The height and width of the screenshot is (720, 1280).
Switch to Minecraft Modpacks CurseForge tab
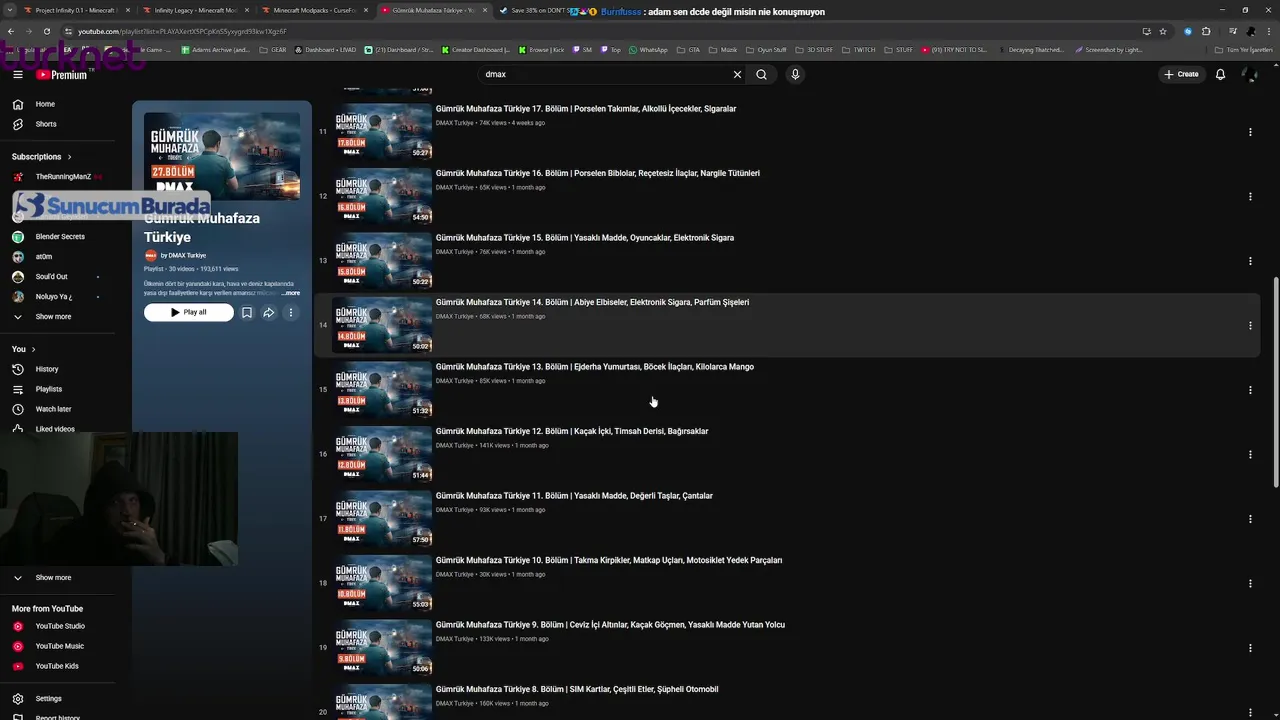tap(311, 11)
